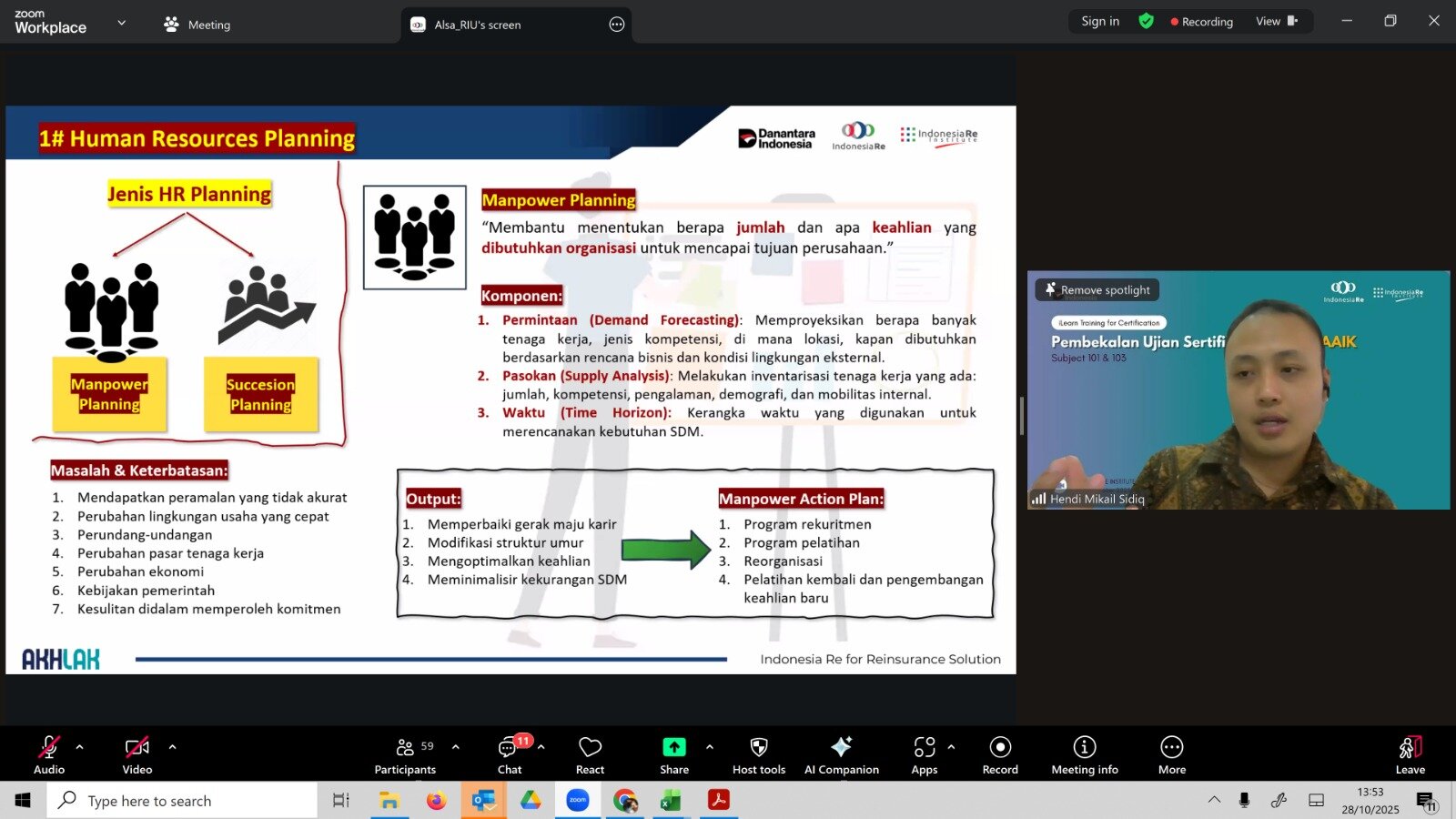This screenshot has width=1456, height=819.
Task: Expand audio options arrow next to Audio
Action: [x=80, y=747]
